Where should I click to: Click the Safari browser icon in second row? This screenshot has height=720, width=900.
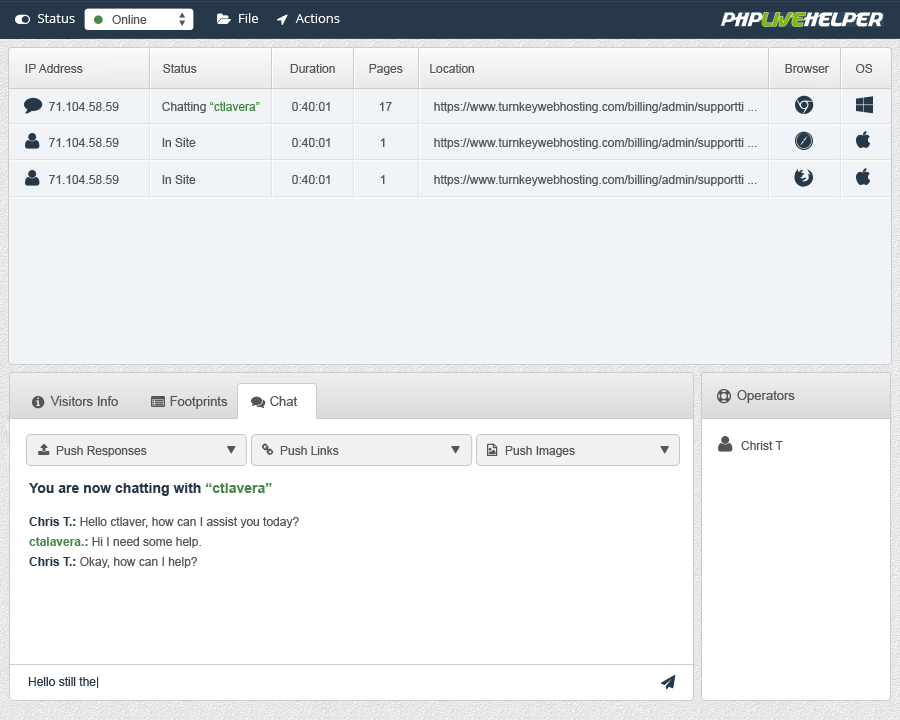click(x=804, y=141)
